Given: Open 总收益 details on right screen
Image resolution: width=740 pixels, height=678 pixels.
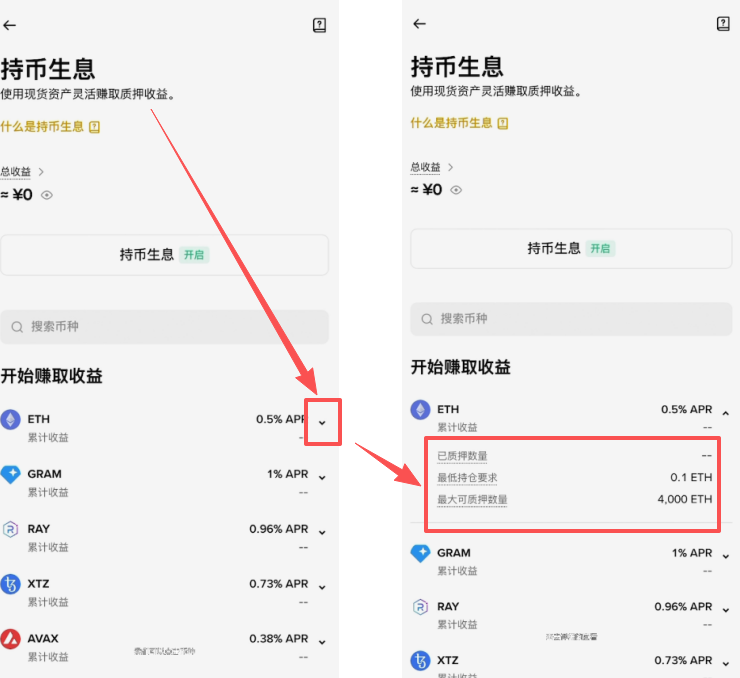Looking at the screenshot, I should (x=432, y=167).
